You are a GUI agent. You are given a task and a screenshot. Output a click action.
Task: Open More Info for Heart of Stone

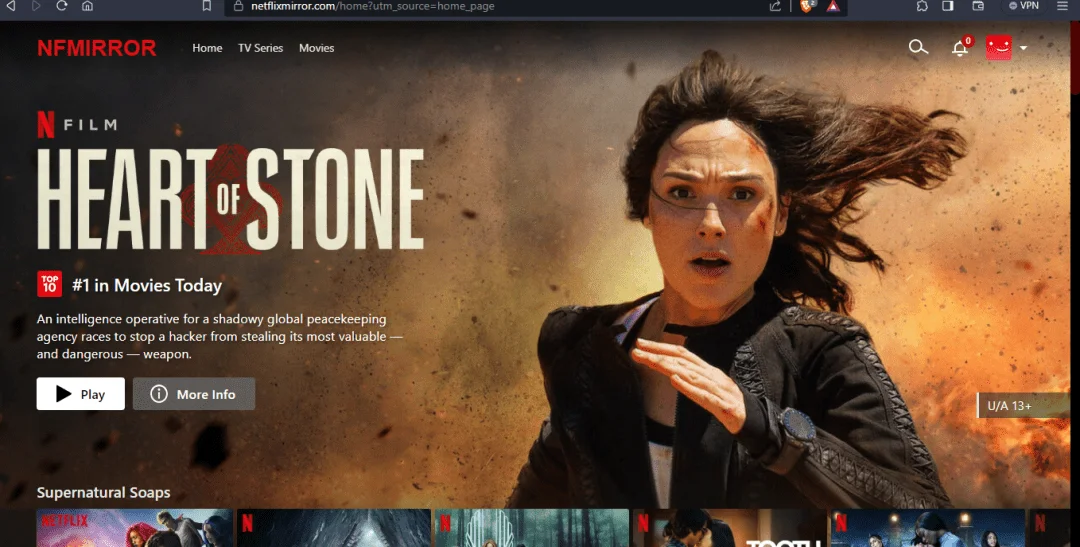pyautogui.click(x=194, y=393)
